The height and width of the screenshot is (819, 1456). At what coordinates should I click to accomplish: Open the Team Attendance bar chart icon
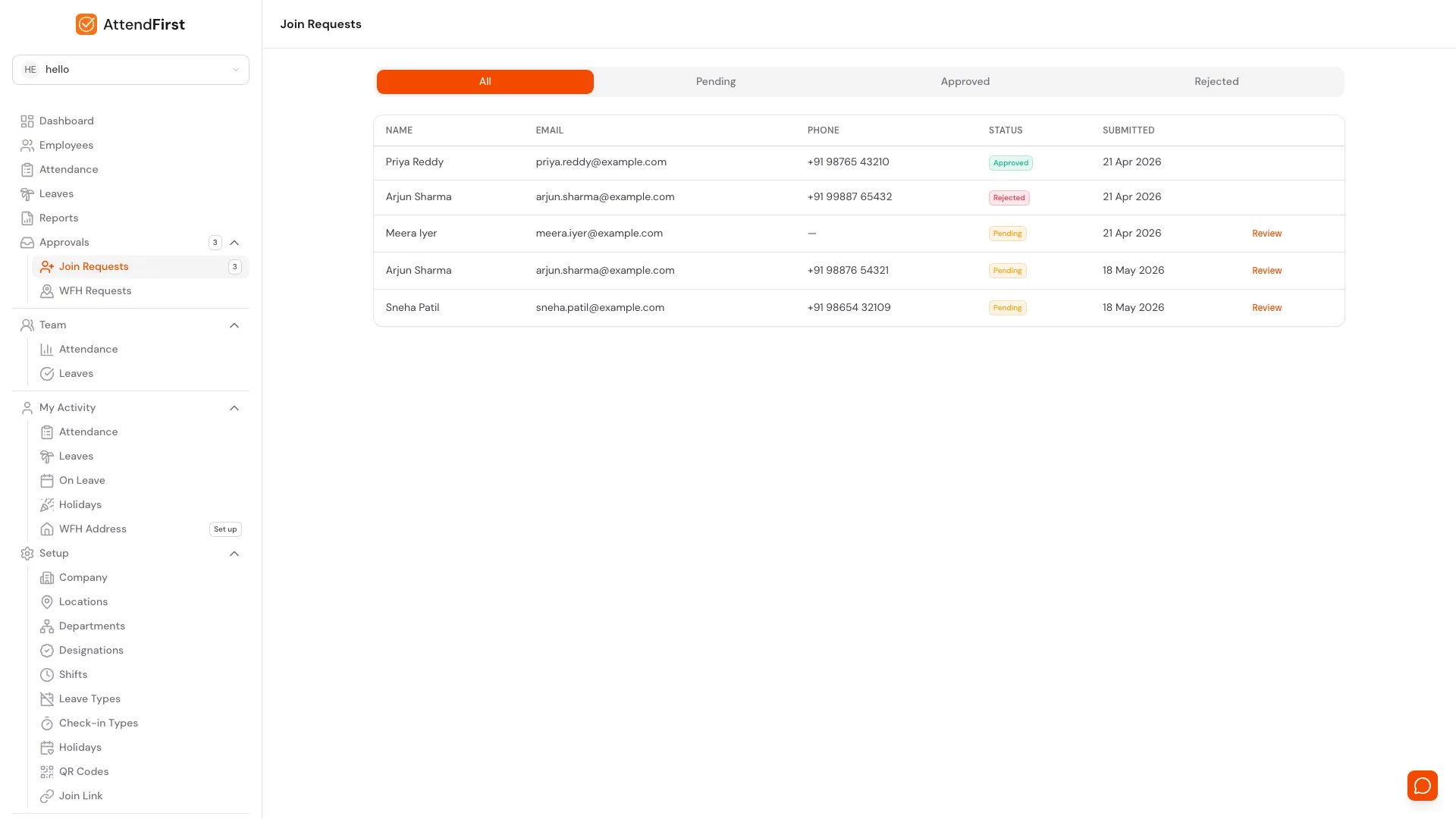[x=47, y=350]
